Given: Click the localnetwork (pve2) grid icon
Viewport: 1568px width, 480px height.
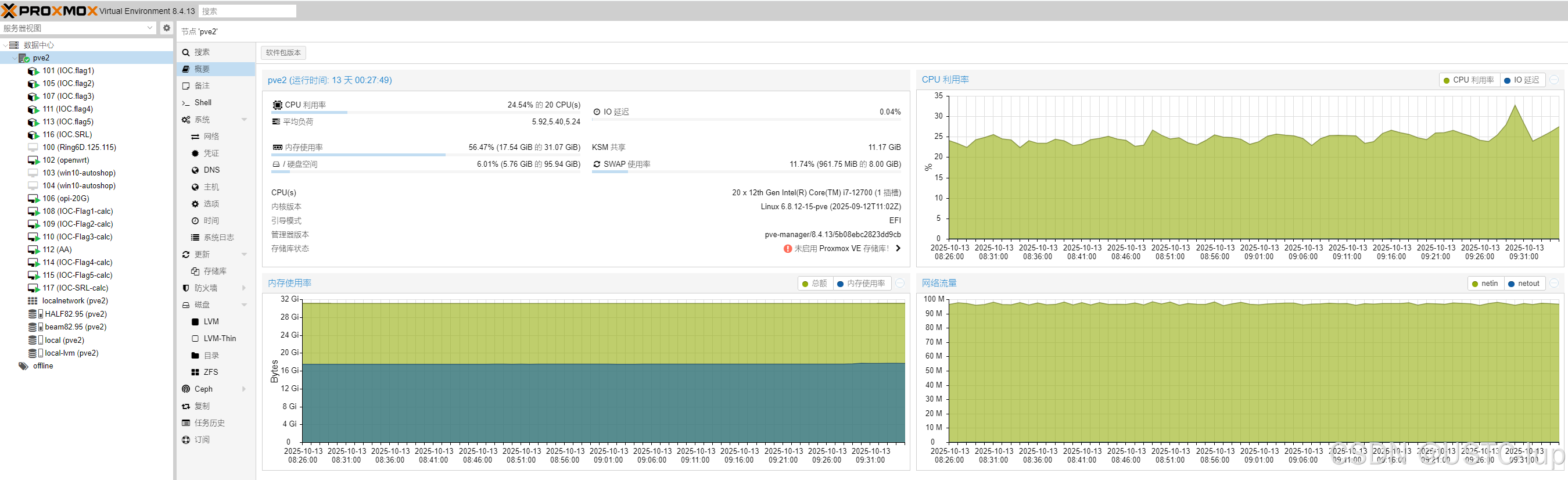Looking at the screenshot, I should tap(33, 301).
